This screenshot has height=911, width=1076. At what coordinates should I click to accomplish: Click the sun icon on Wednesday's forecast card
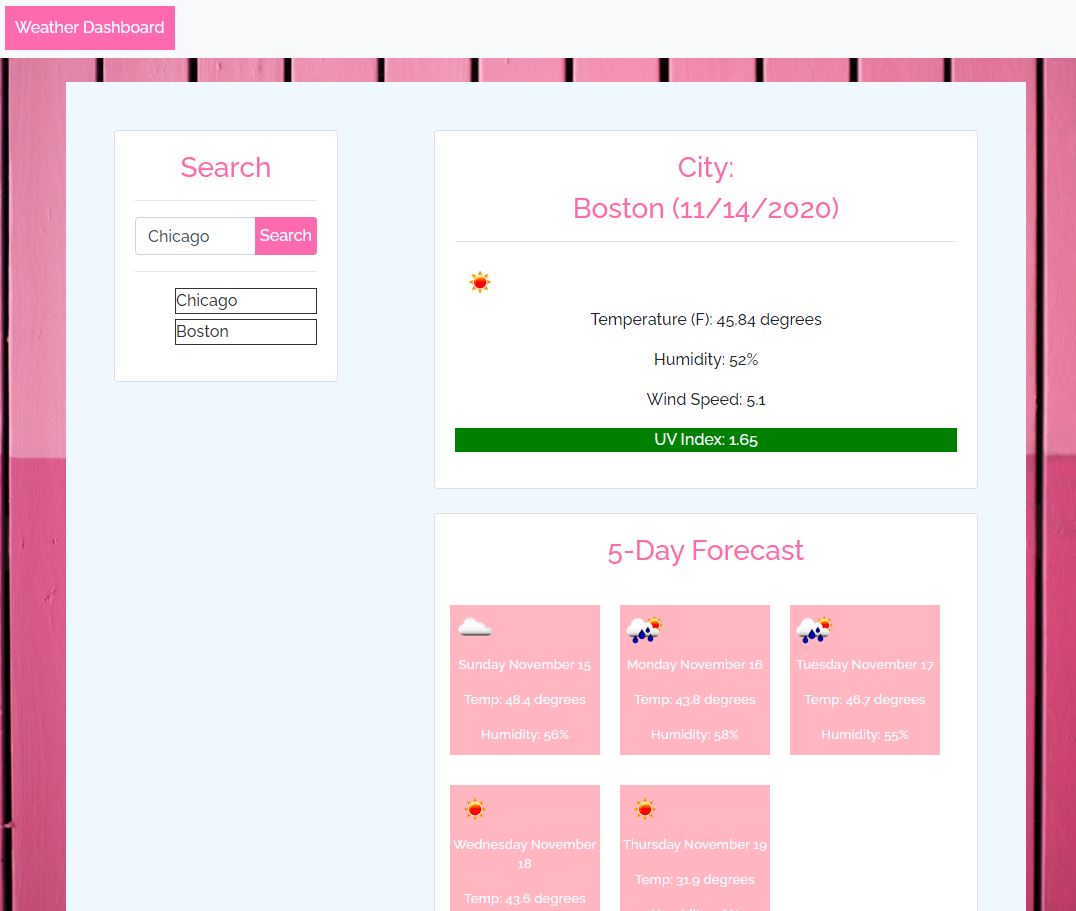(x=474, y=809)
